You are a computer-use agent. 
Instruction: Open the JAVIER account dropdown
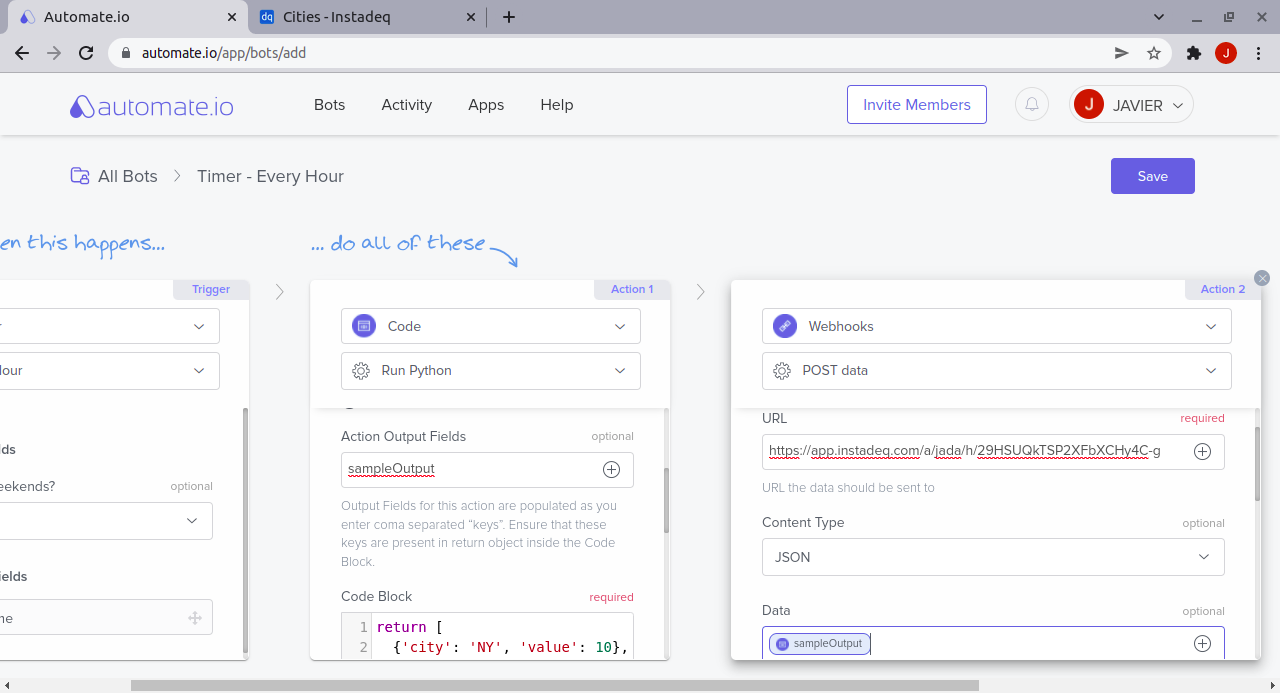click(x=1131, y=104)
